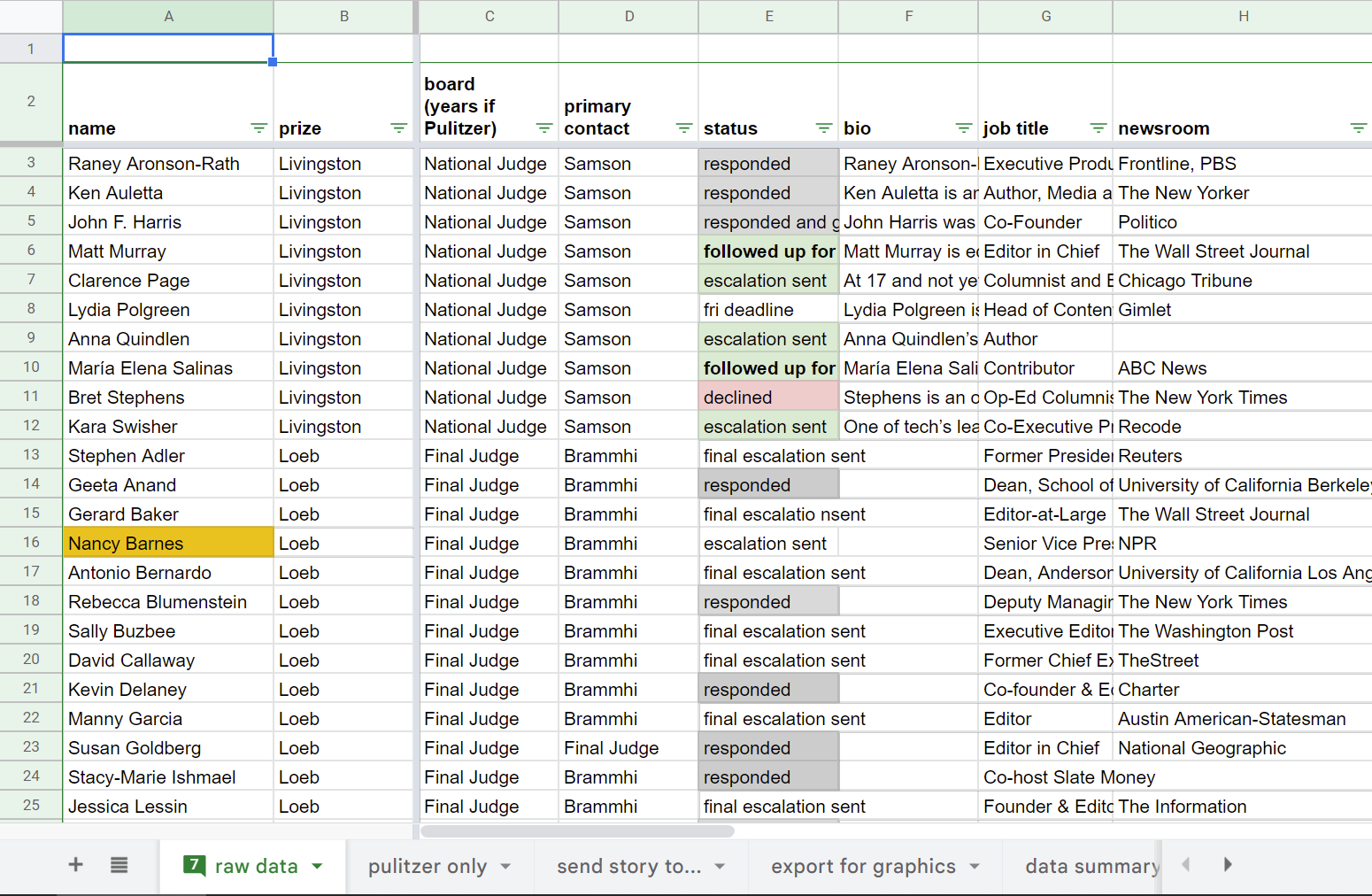Viewport: 1372px width, 896px height.
Task: Select column F header
Action: coord(909,16)
